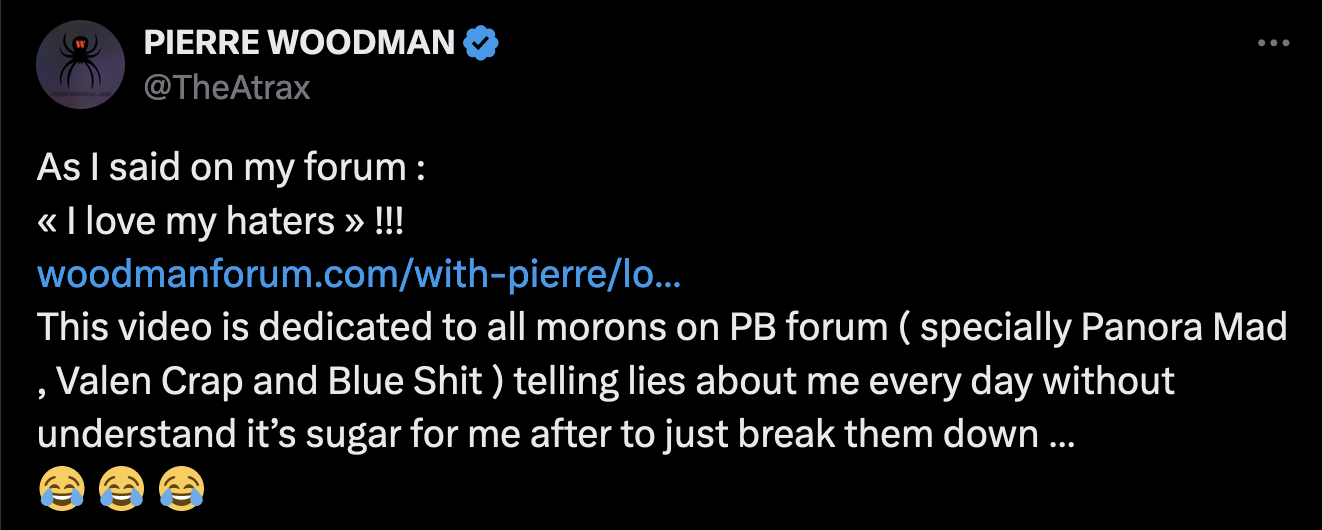Click the first laughing-crying emoji
Viewport: 1322px width, 530px height.
click(61, 490)
